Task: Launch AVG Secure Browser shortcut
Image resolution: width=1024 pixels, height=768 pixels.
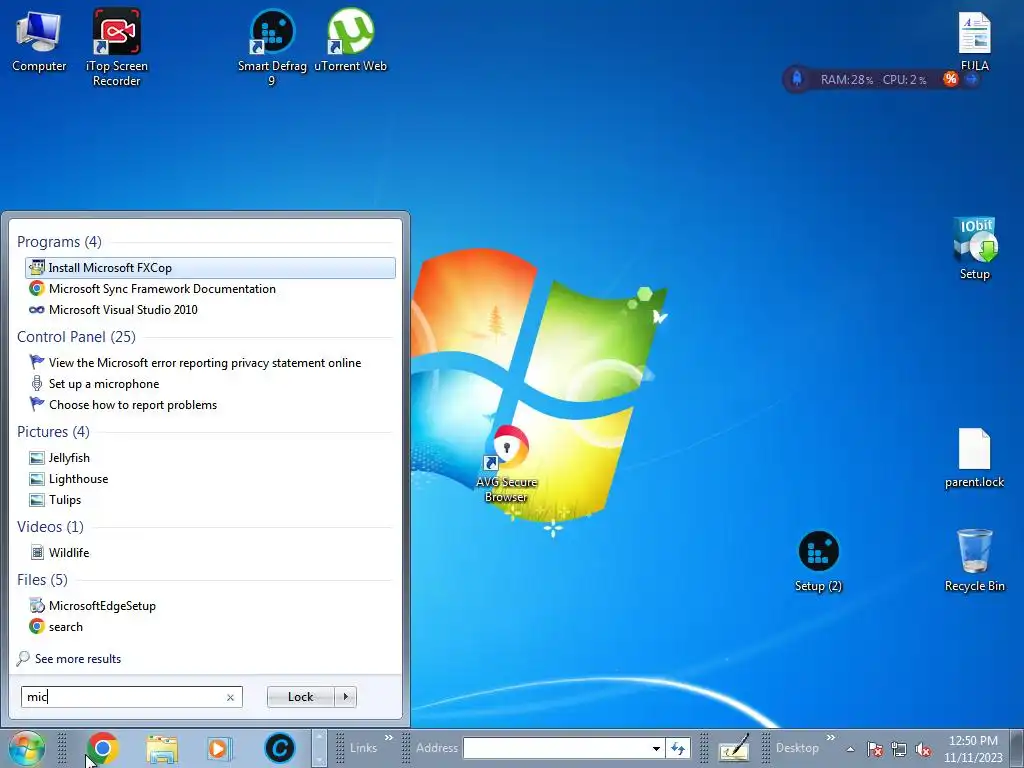Action: pos(507,464)
